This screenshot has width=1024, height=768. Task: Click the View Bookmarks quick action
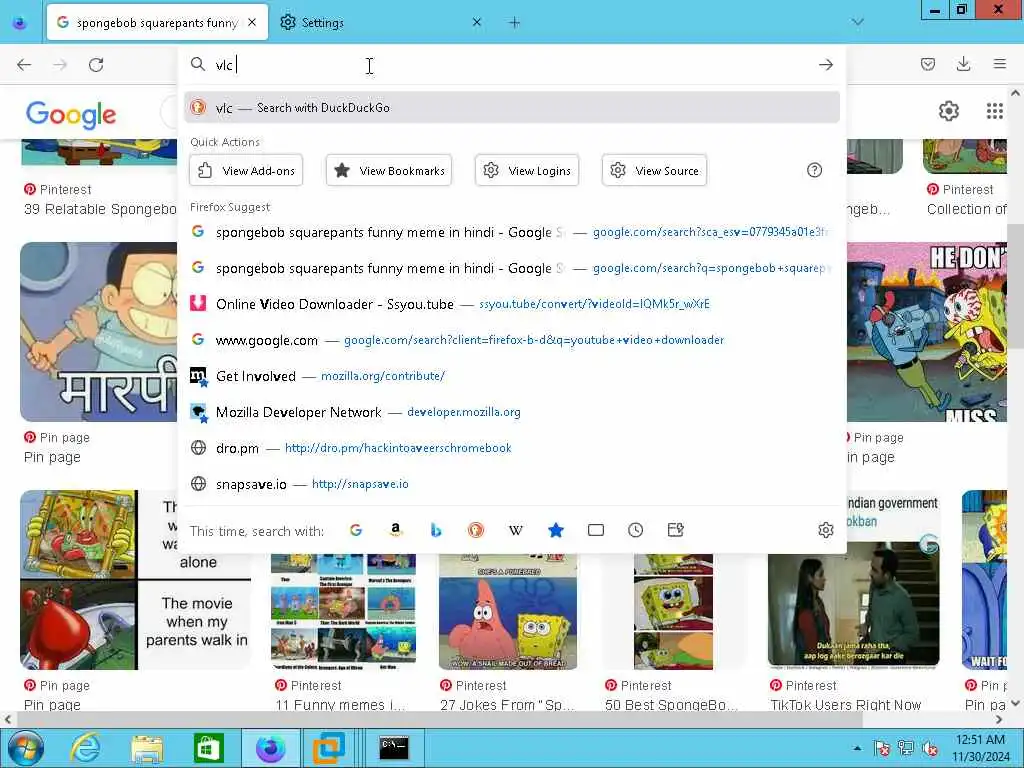click(x=389, y=170)
